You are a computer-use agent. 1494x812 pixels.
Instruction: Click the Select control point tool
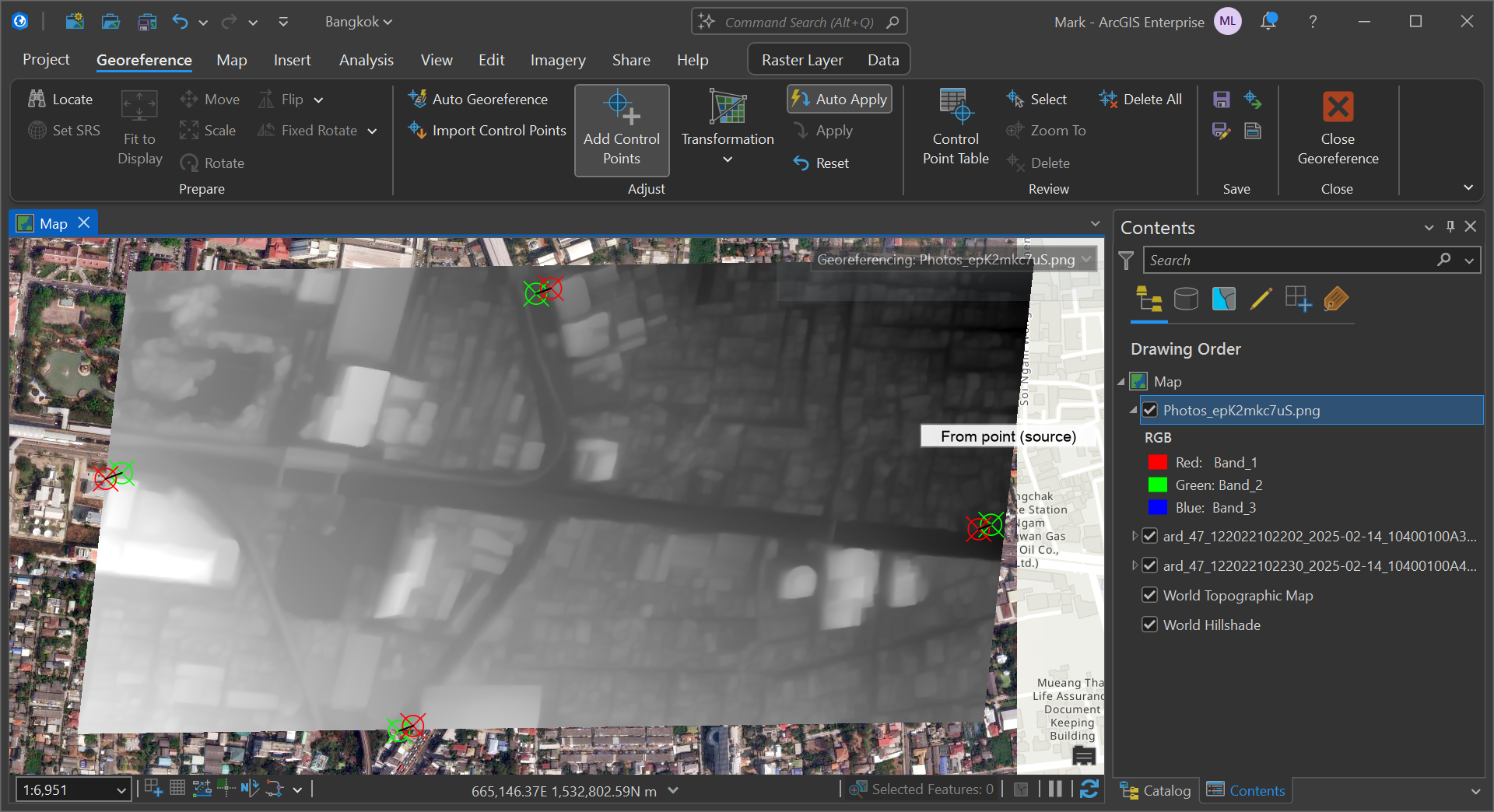pyautogui.click(x=1036, y=99)
